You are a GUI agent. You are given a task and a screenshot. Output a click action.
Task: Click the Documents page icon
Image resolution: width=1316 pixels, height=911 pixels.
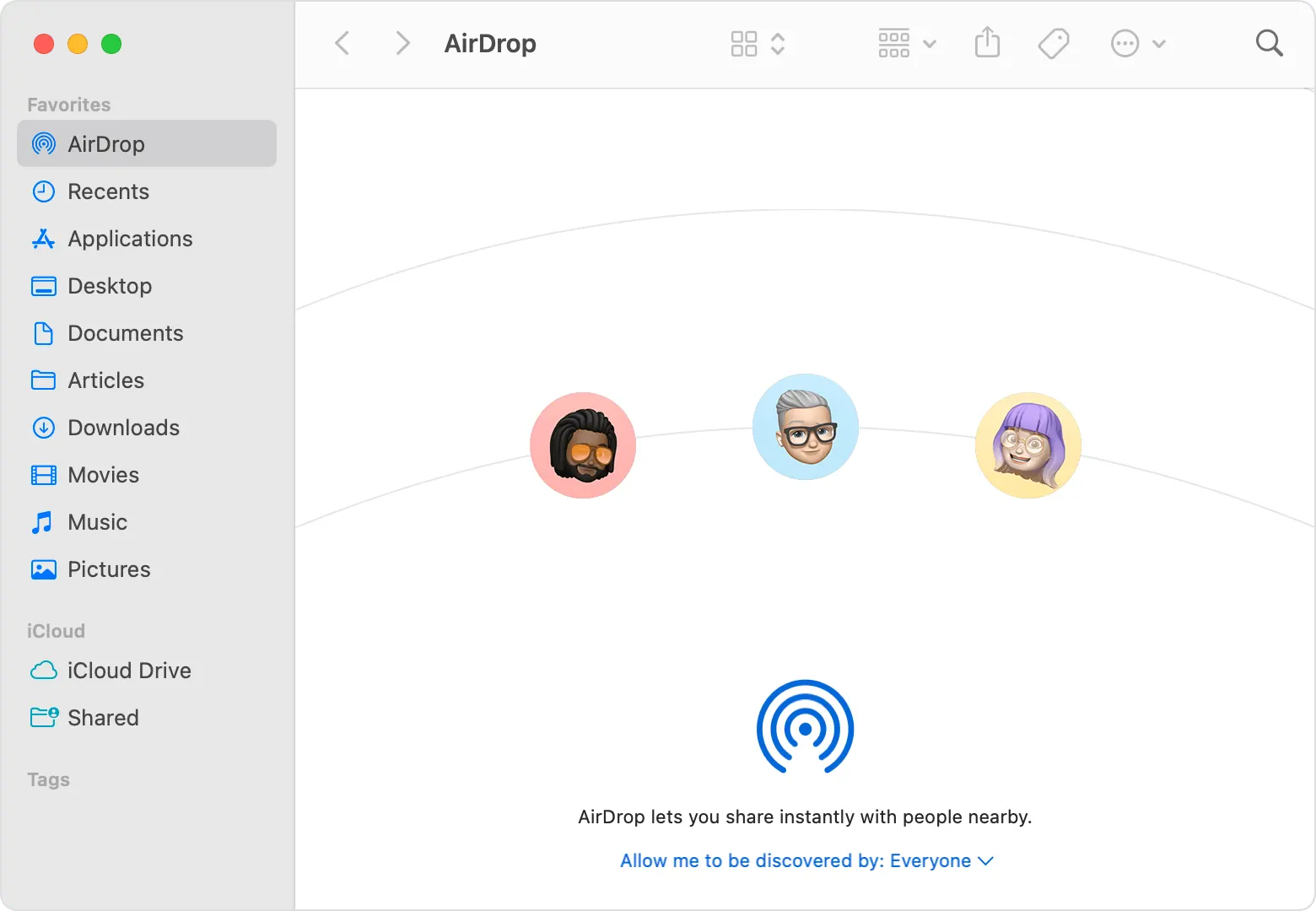(44, 333)
